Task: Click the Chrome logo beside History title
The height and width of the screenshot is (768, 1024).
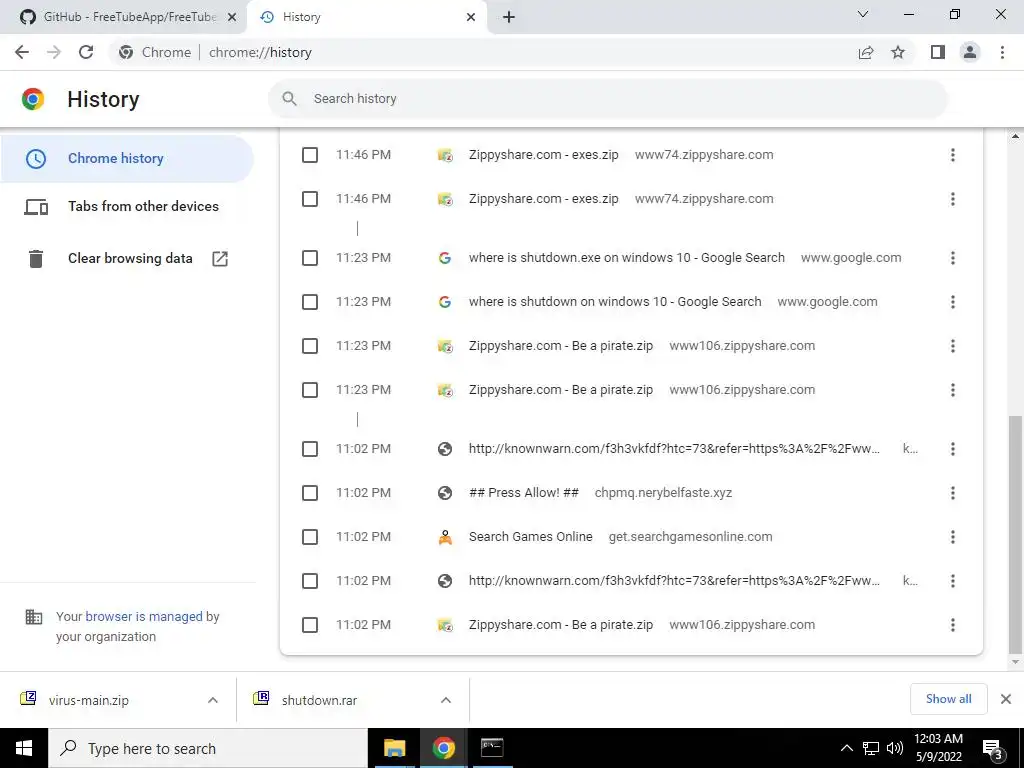Action: pos(33,99)
